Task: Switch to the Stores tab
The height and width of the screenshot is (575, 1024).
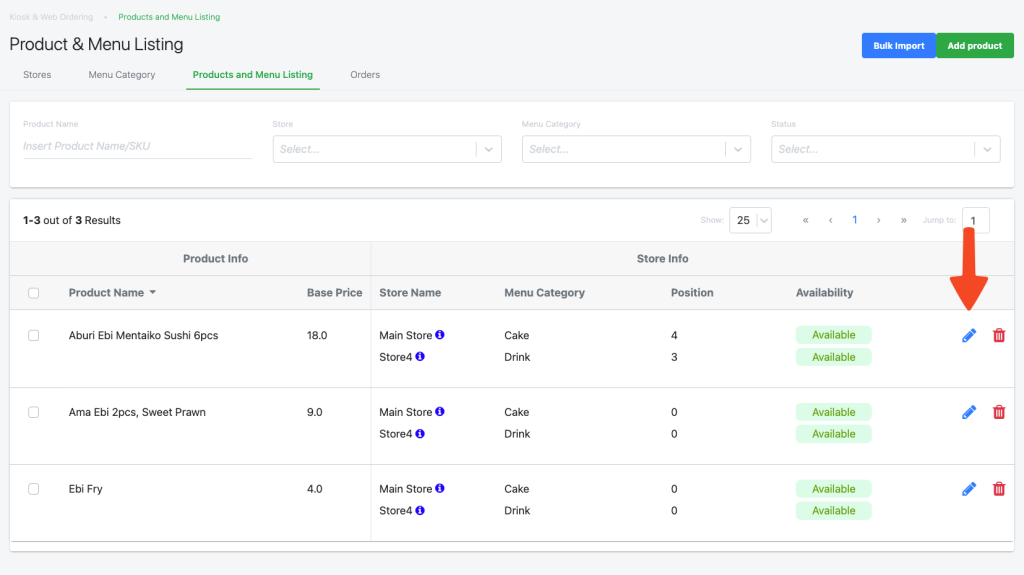Action: [x=37, y=74]
